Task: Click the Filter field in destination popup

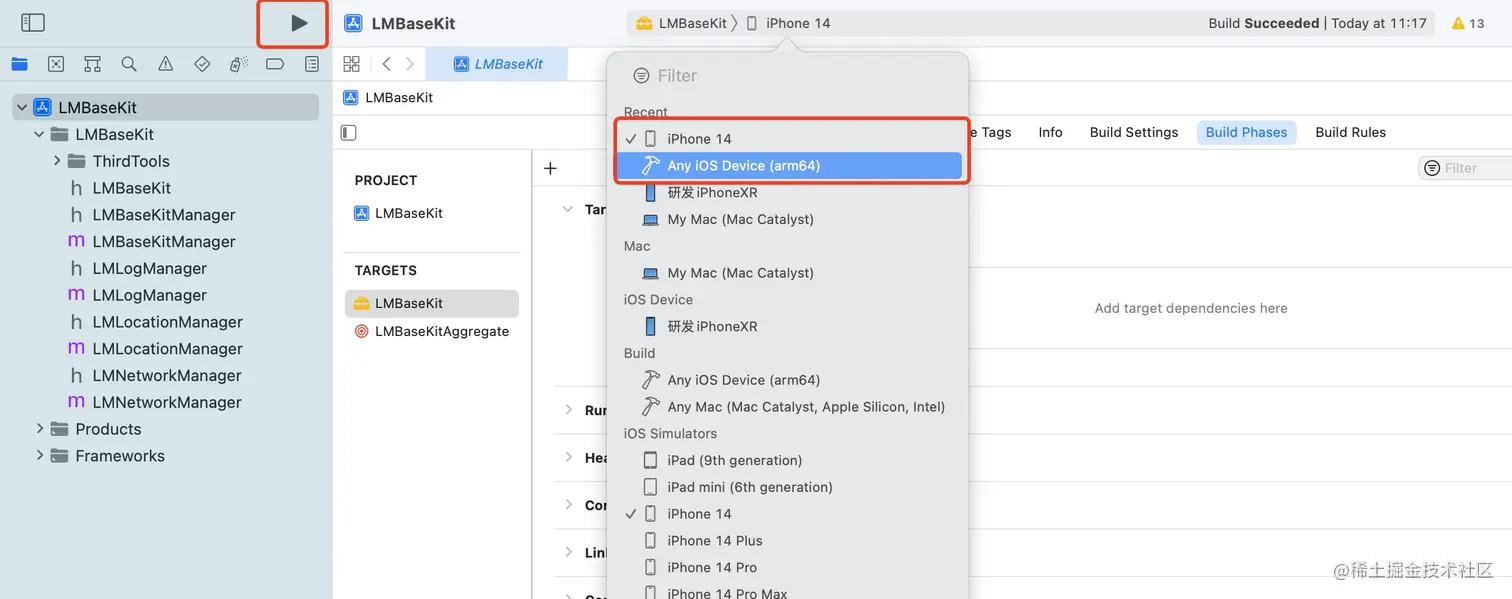Action: coord(788,76)
